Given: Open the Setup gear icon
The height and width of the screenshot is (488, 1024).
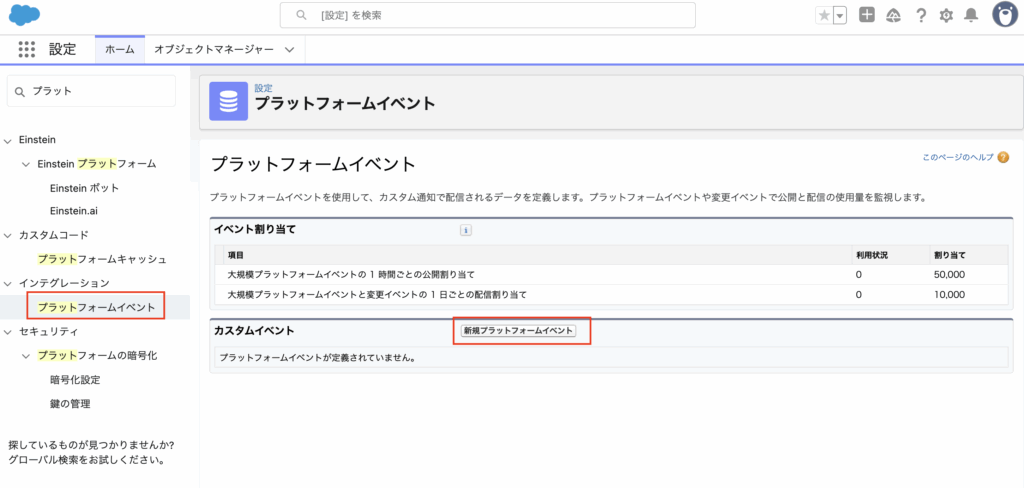Looking at the screenshot, I should (946, 15).
